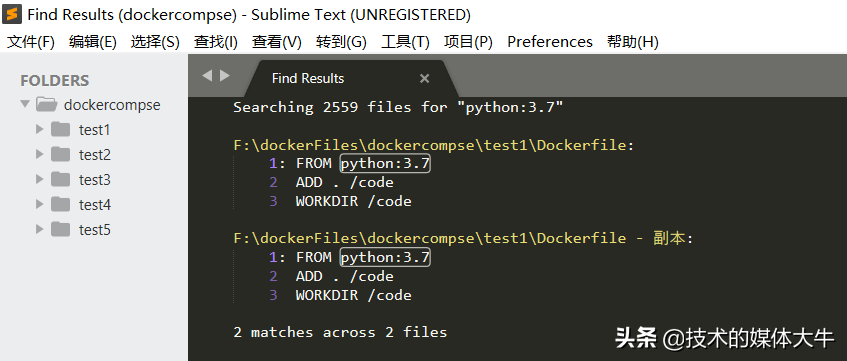The image size is (847, 361).
Task: Expand the test4 folder
Action: [39, 204]
